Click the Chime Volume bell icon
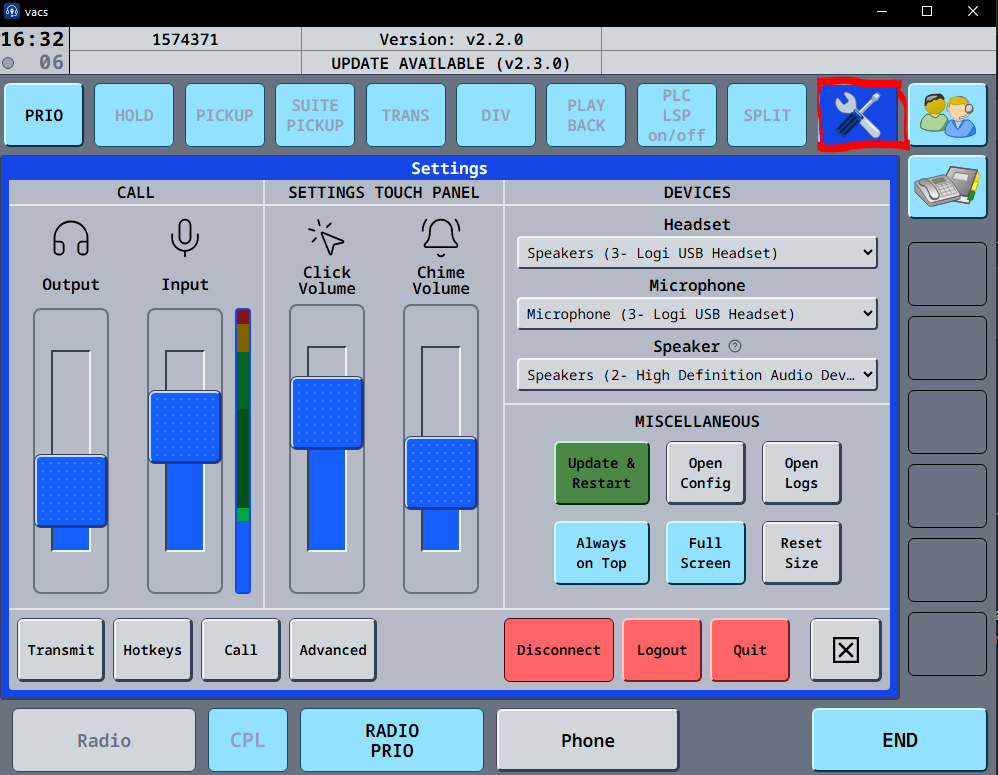Image resolution: width=998 pixels, height=775 pixels. (440, 237)
